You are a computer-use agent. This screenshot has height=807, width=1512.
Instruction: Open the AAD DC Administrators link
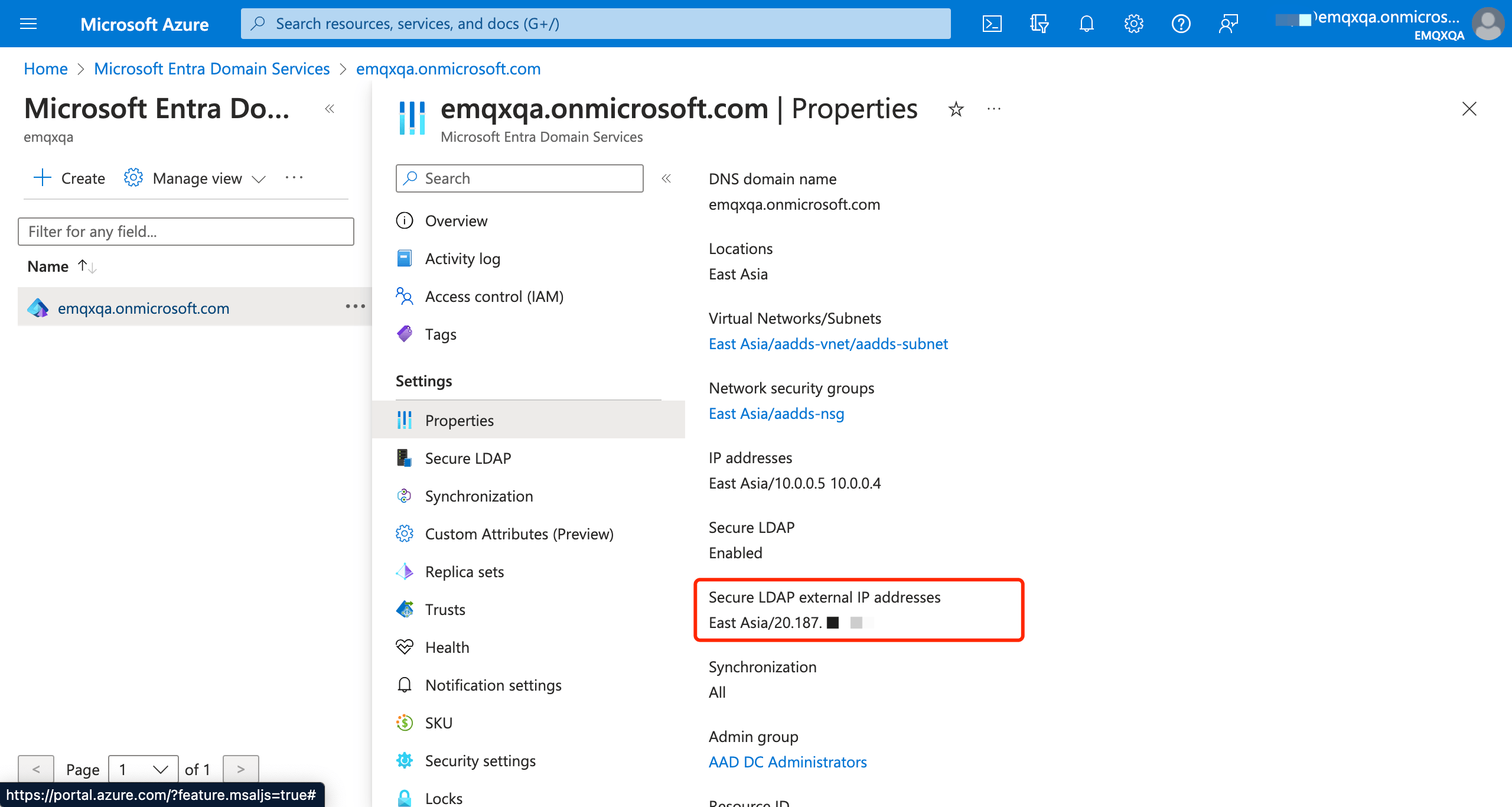tap(787, 762)
